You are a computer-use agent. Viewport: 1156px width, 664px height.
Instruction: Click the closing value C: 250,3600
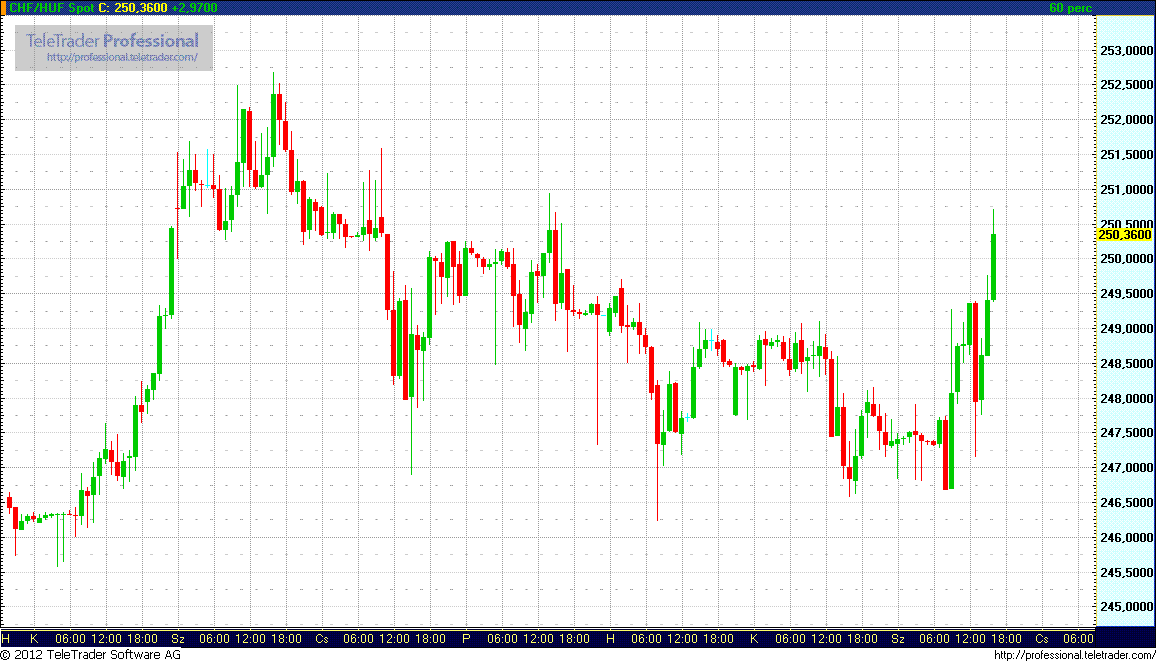(133, 7)
